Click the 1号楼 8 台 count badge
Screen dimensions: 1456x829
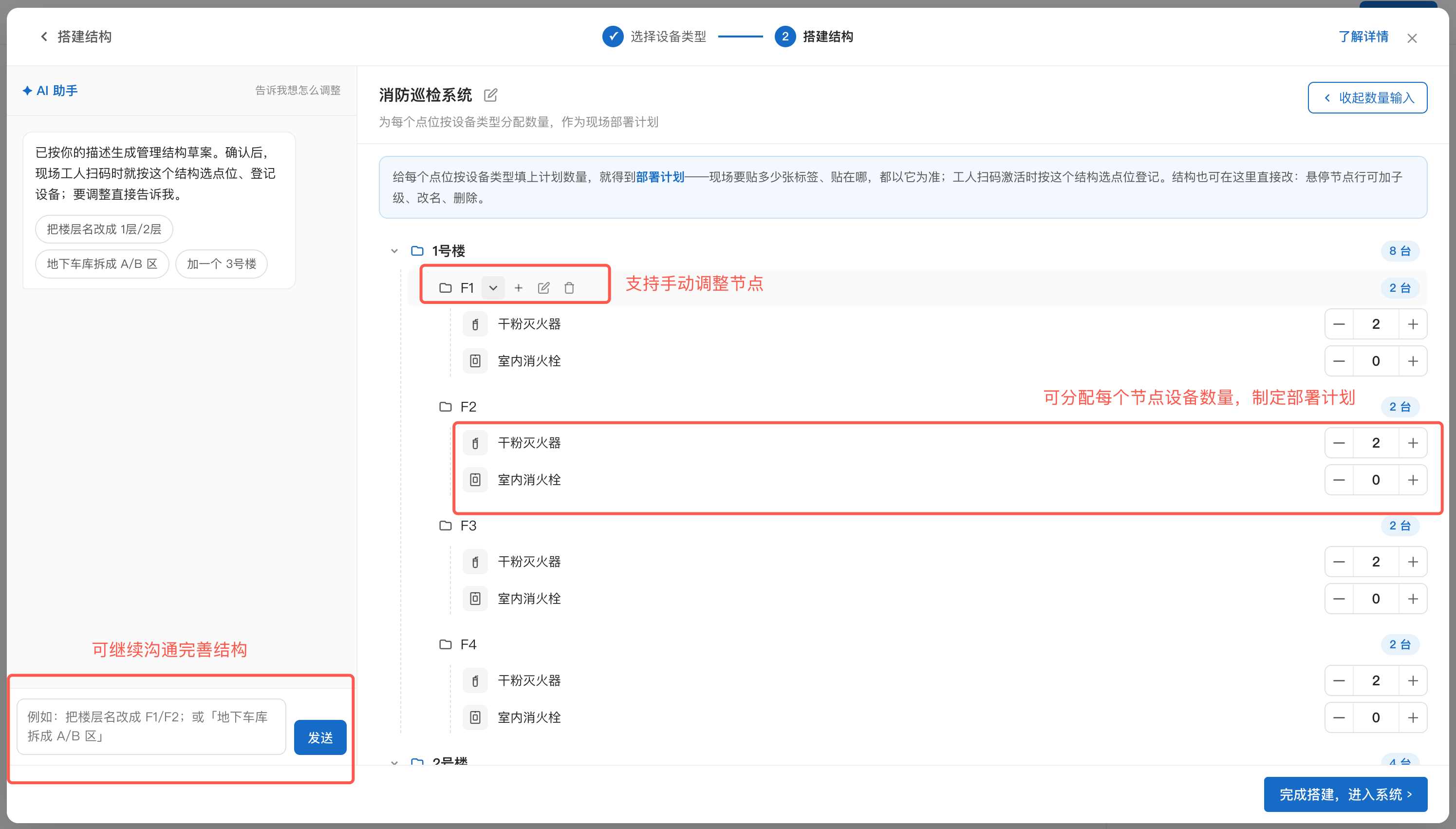[1400, 251]
